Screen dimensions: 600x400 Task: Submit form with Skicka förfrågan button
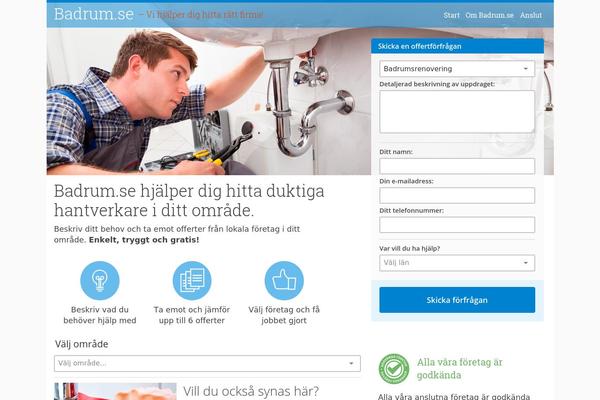pos(457,300)
